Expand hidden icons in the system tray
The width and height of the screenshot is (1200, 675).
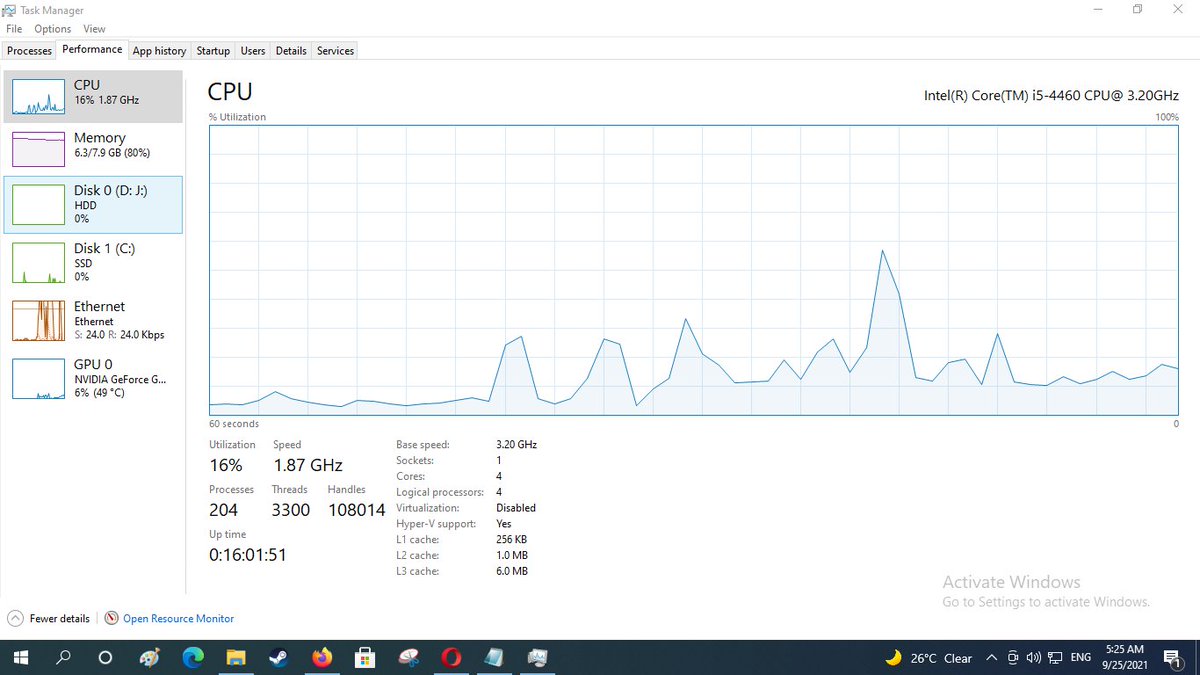991,657
